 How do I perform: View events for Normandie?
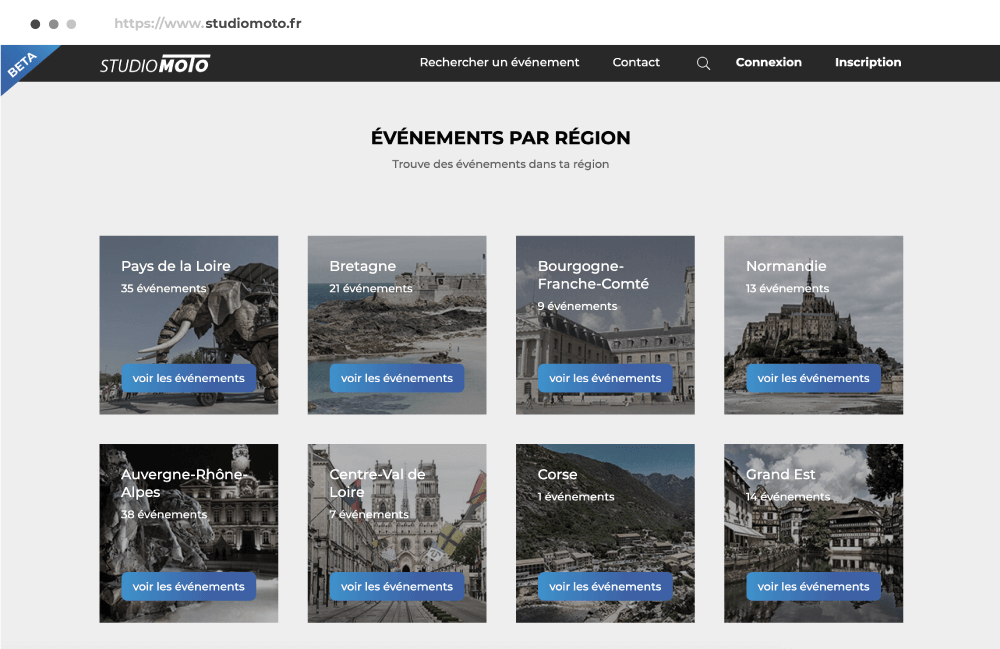pos(813,378)
